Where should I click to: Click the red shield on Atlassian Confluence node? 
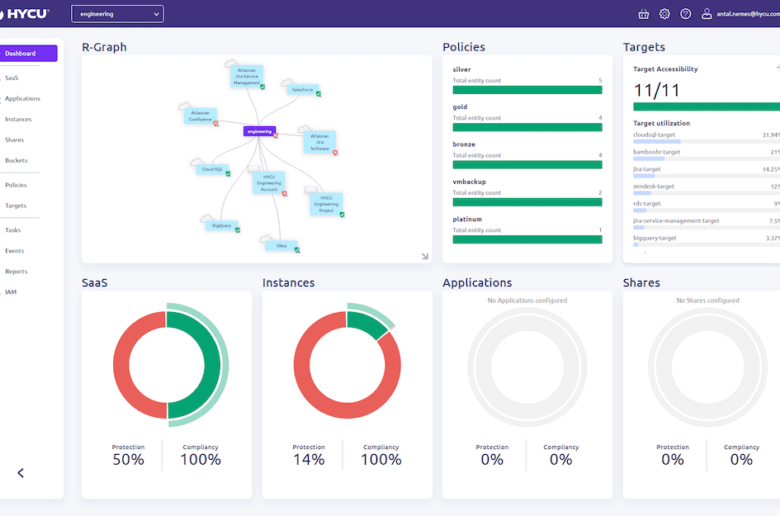[x=216, y=123]
